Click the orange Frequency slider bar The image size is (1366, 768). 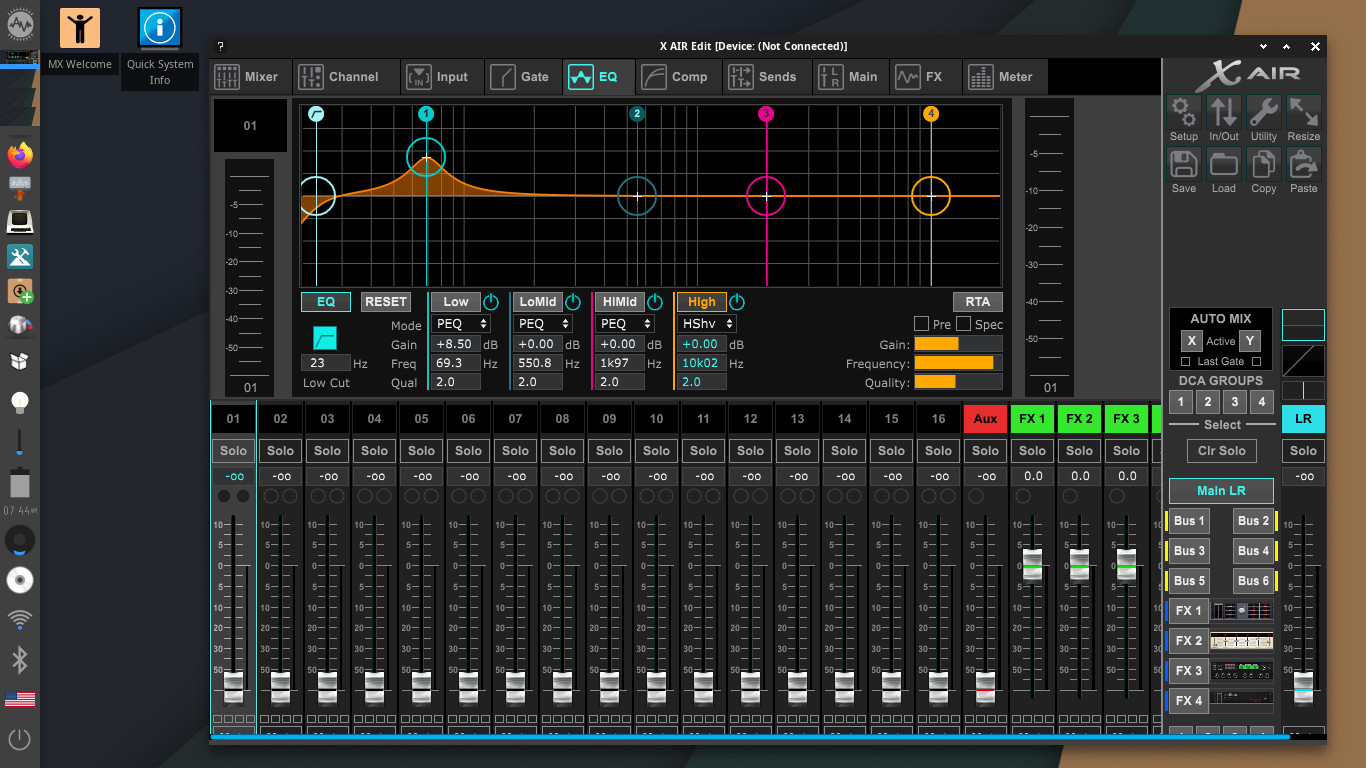(954, 363)
